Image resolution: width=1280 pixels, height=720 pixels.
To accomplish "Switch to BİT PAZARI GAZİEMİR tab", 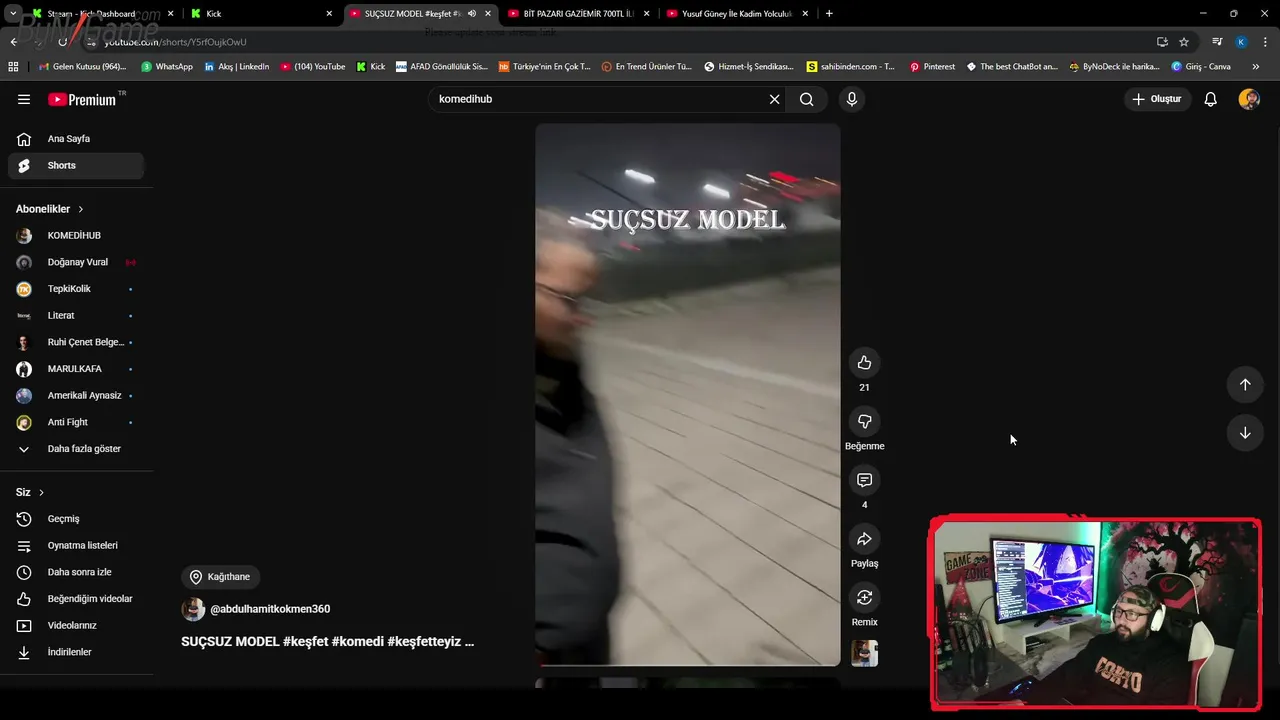I will pyautogui.click(x=578, y=14).
